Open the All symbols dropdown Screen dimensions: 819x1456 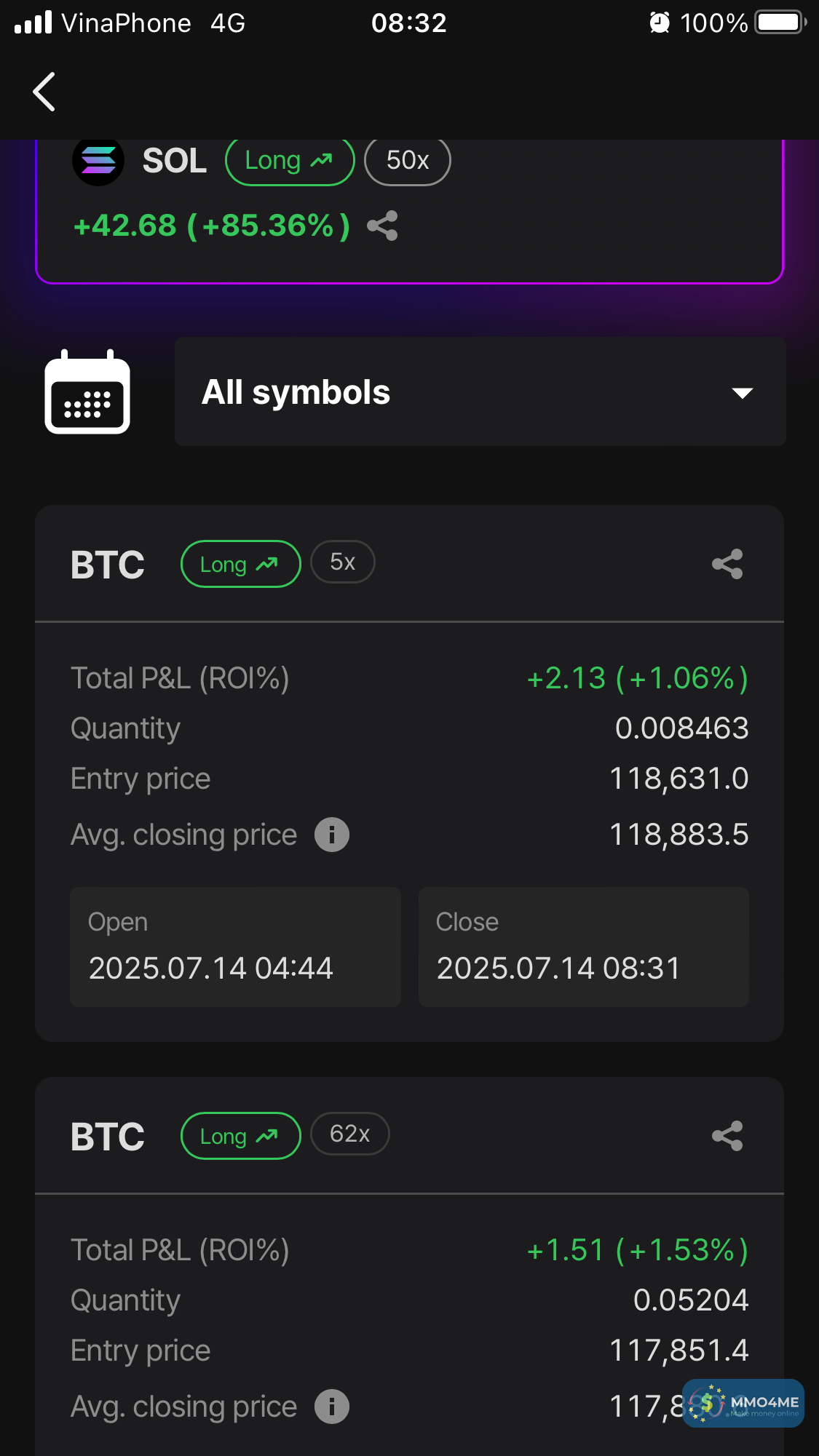pos(480,392)
